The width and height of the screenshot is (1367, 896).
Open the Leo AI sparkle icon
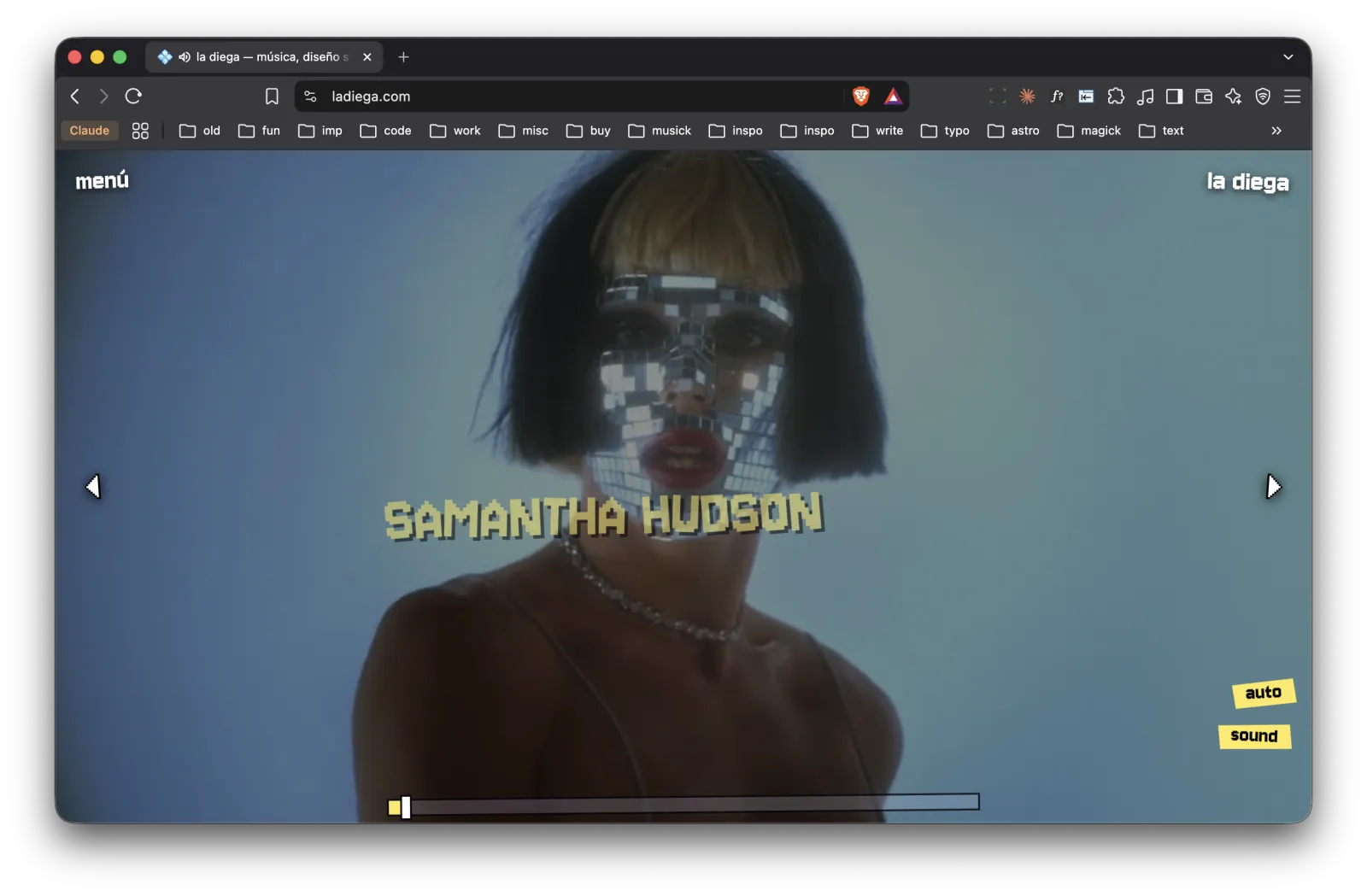[1233, 97]
